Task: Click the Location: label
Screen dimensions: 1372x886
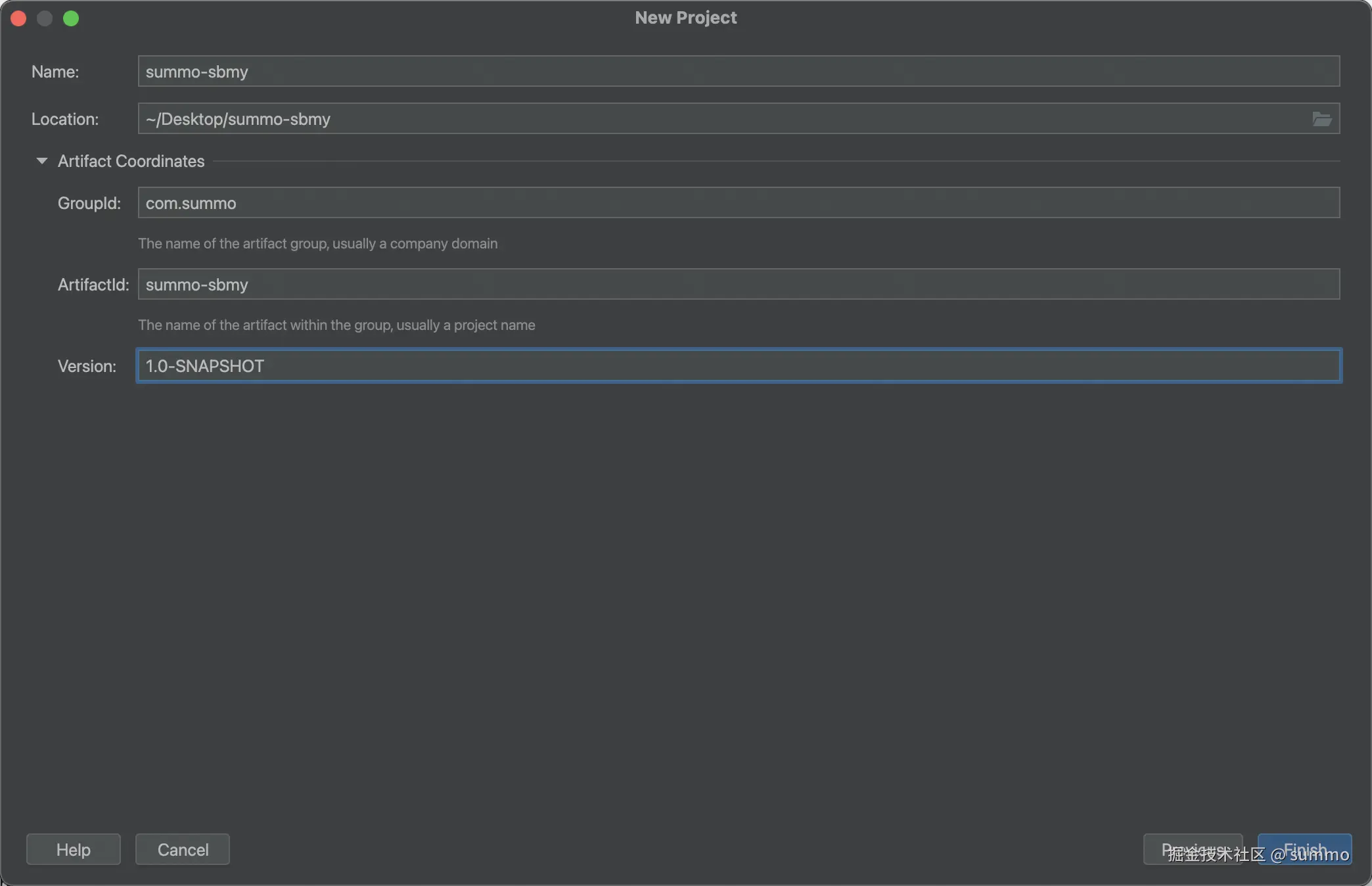Action: point(65,119)
